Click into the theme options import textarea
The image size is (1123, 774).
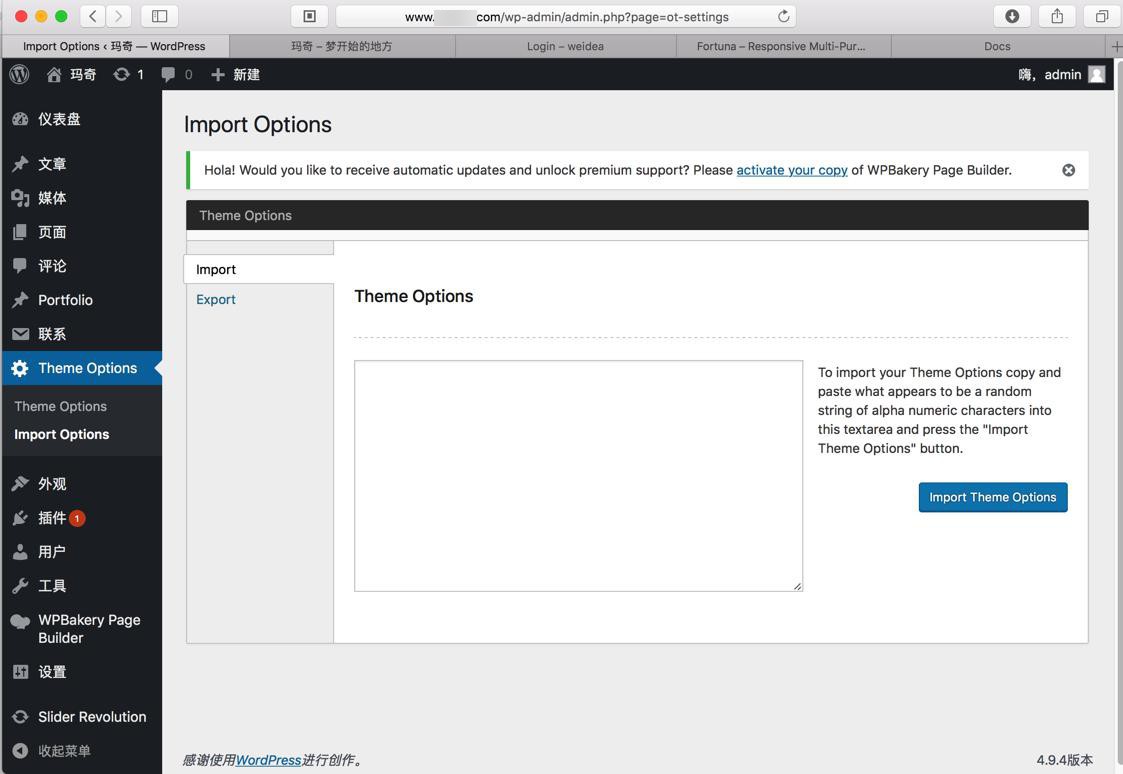pos(578,476)
